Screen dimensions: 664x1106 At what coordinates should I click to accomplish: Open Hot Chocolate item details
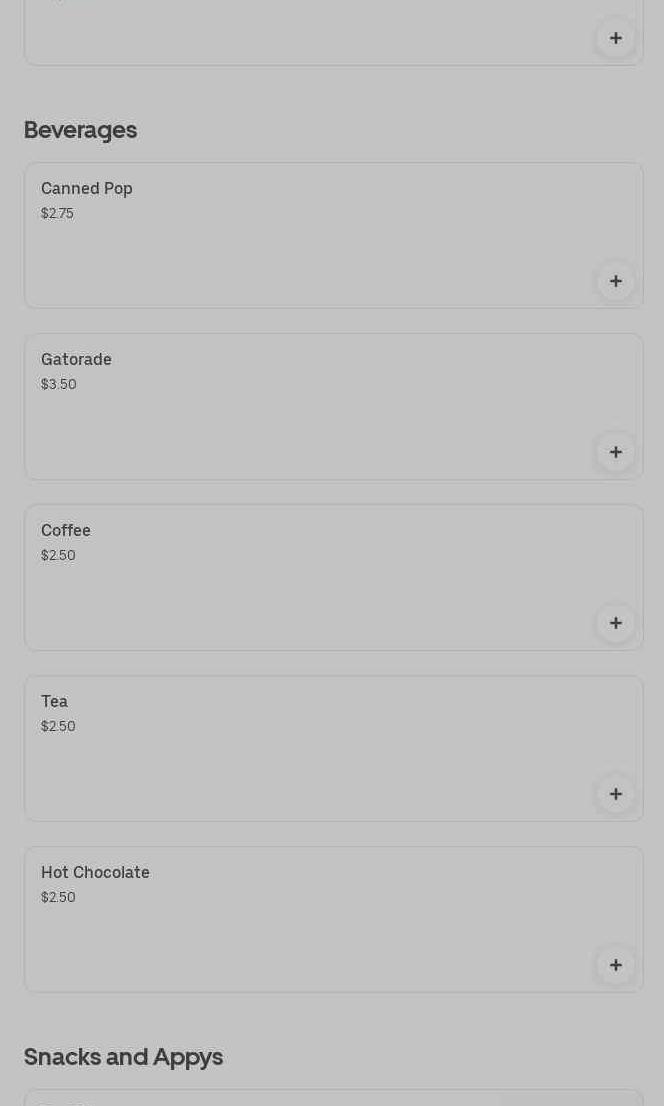(x=95, y=873)
